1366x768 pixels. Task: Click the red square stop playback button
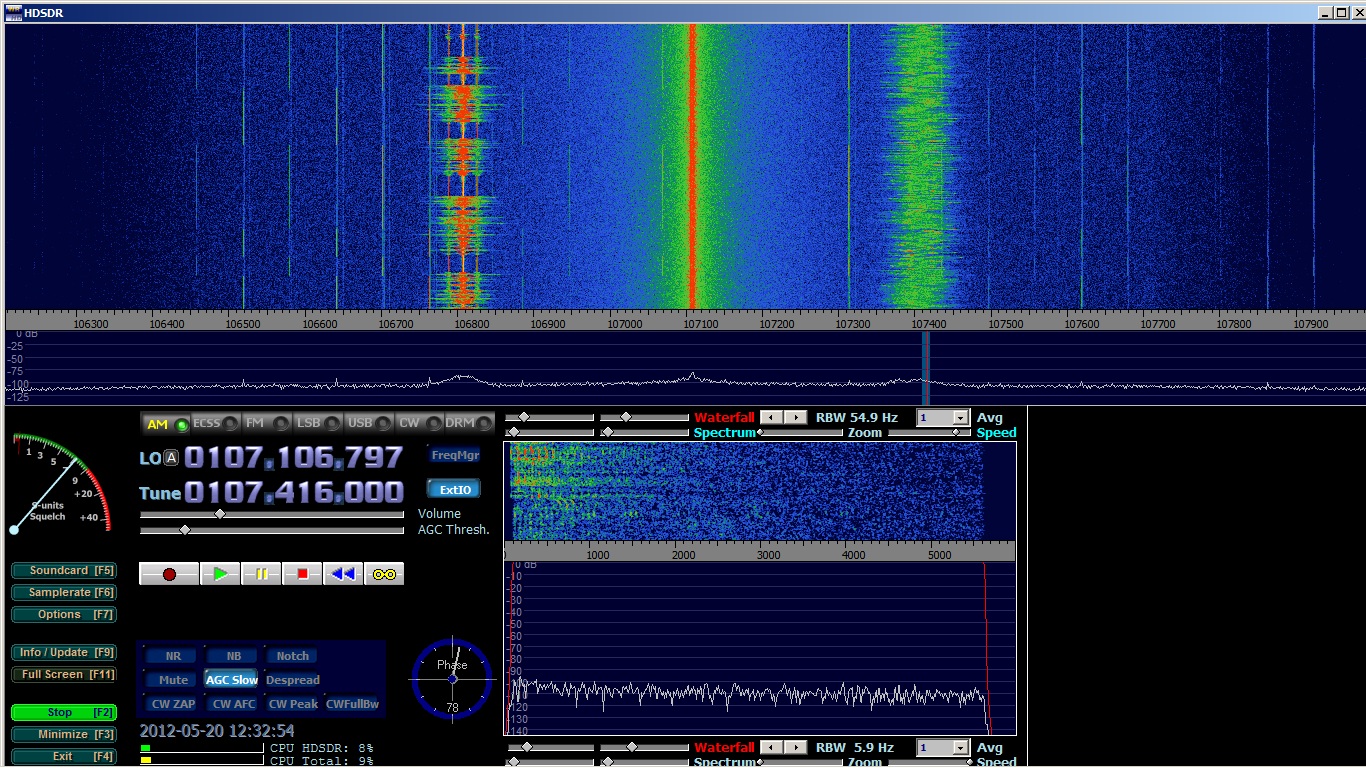(302, 574)
